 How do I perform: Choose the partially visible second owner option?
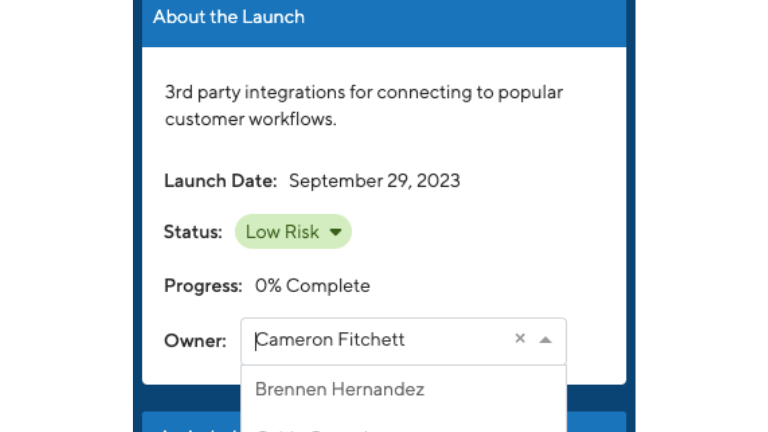403,426
